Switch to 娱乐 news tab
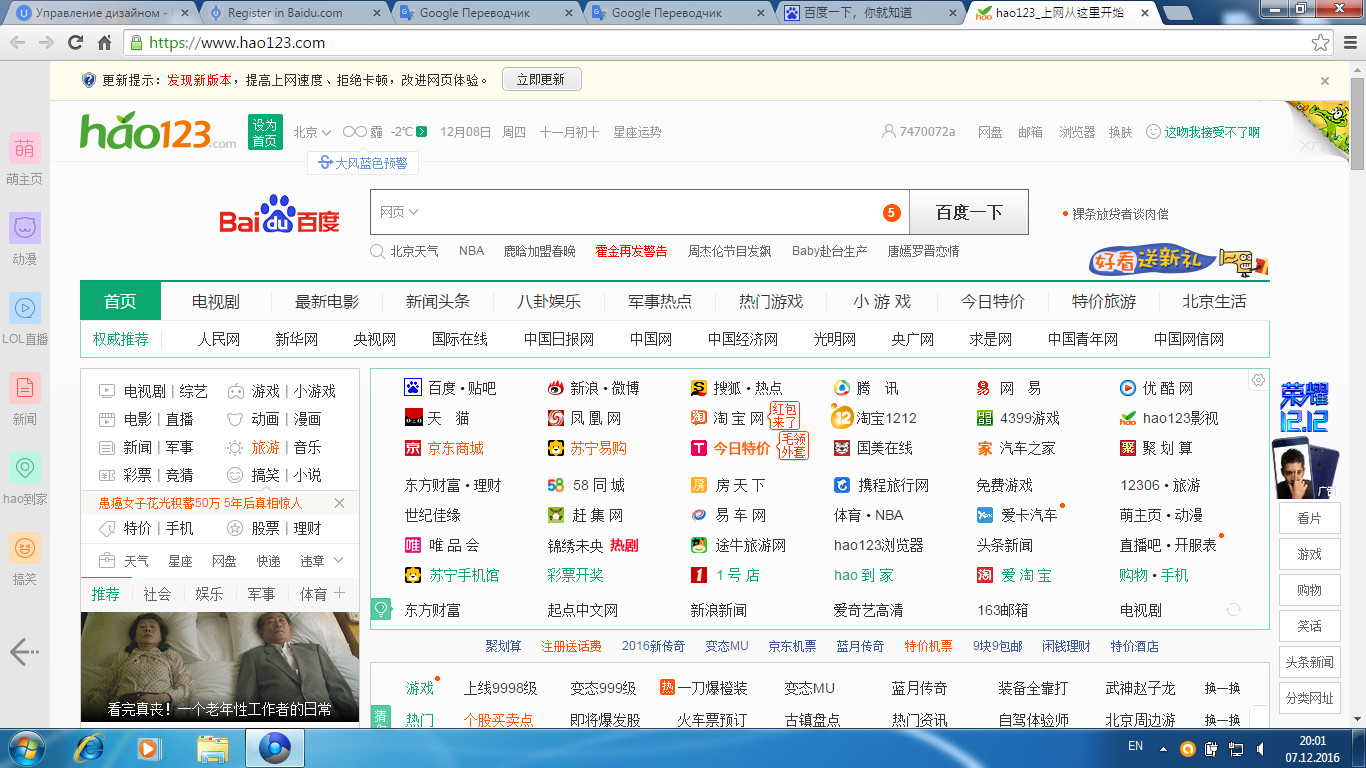The width and height of the screenshot is (1366, 768). tap(209, 594)
